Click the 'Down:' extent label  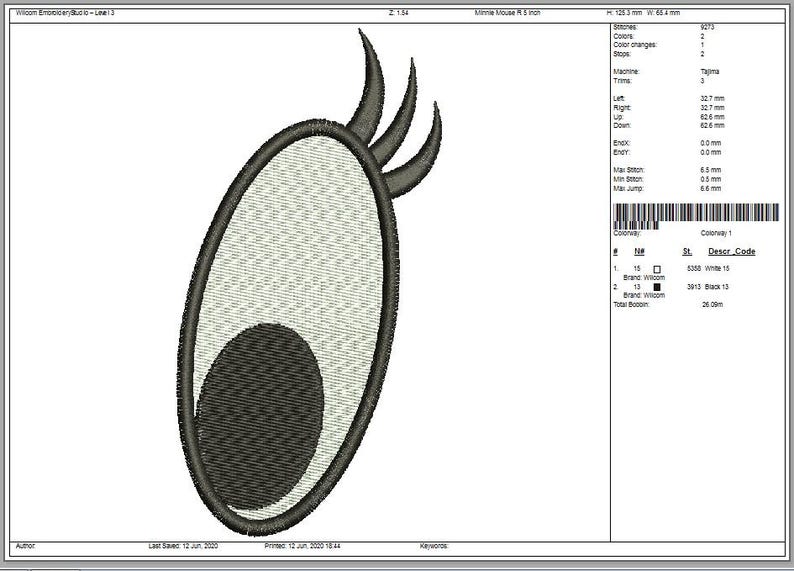(622, 126)
